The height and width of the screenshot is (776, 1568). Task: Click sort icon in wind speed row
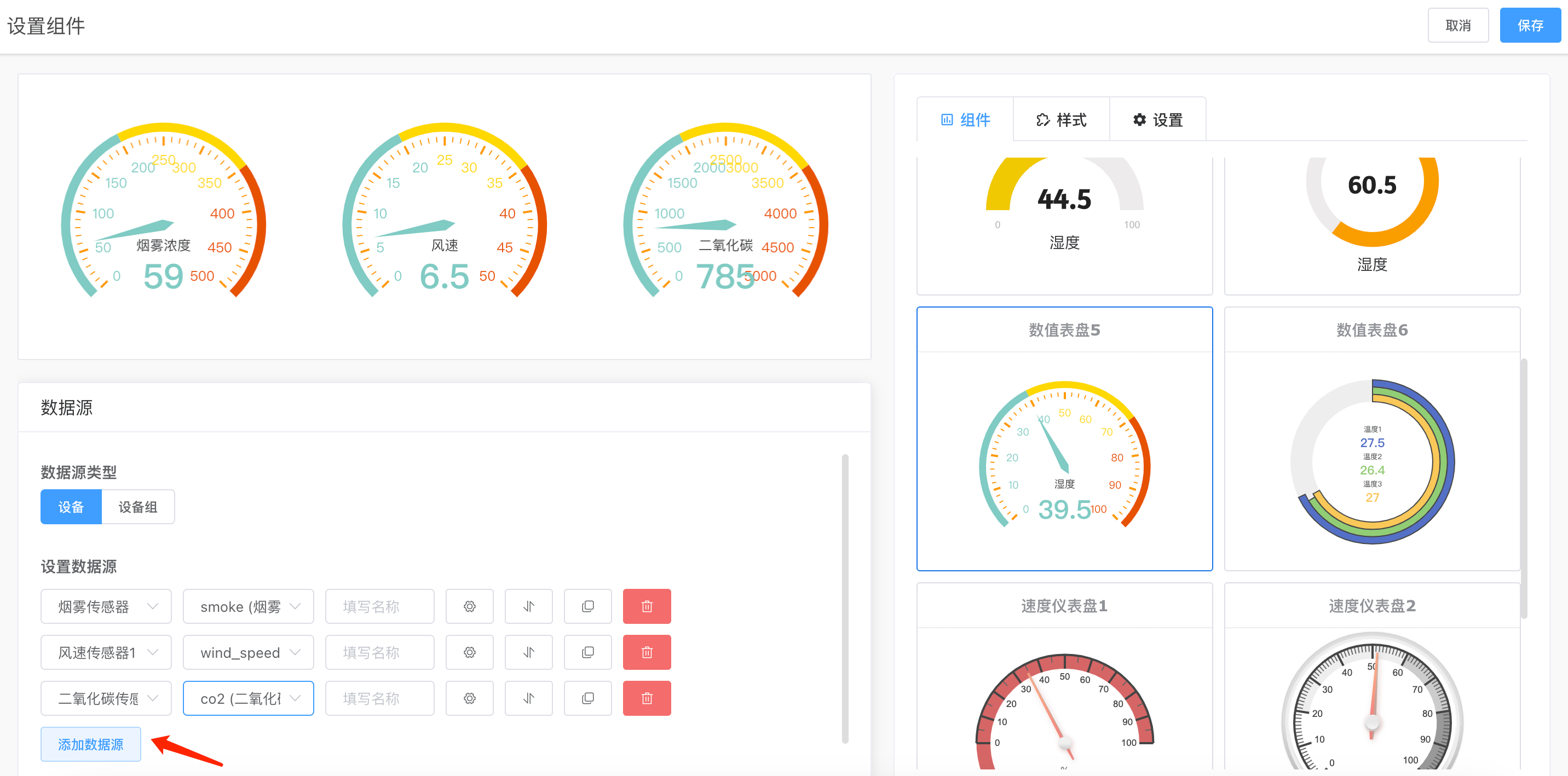[528, 652]
